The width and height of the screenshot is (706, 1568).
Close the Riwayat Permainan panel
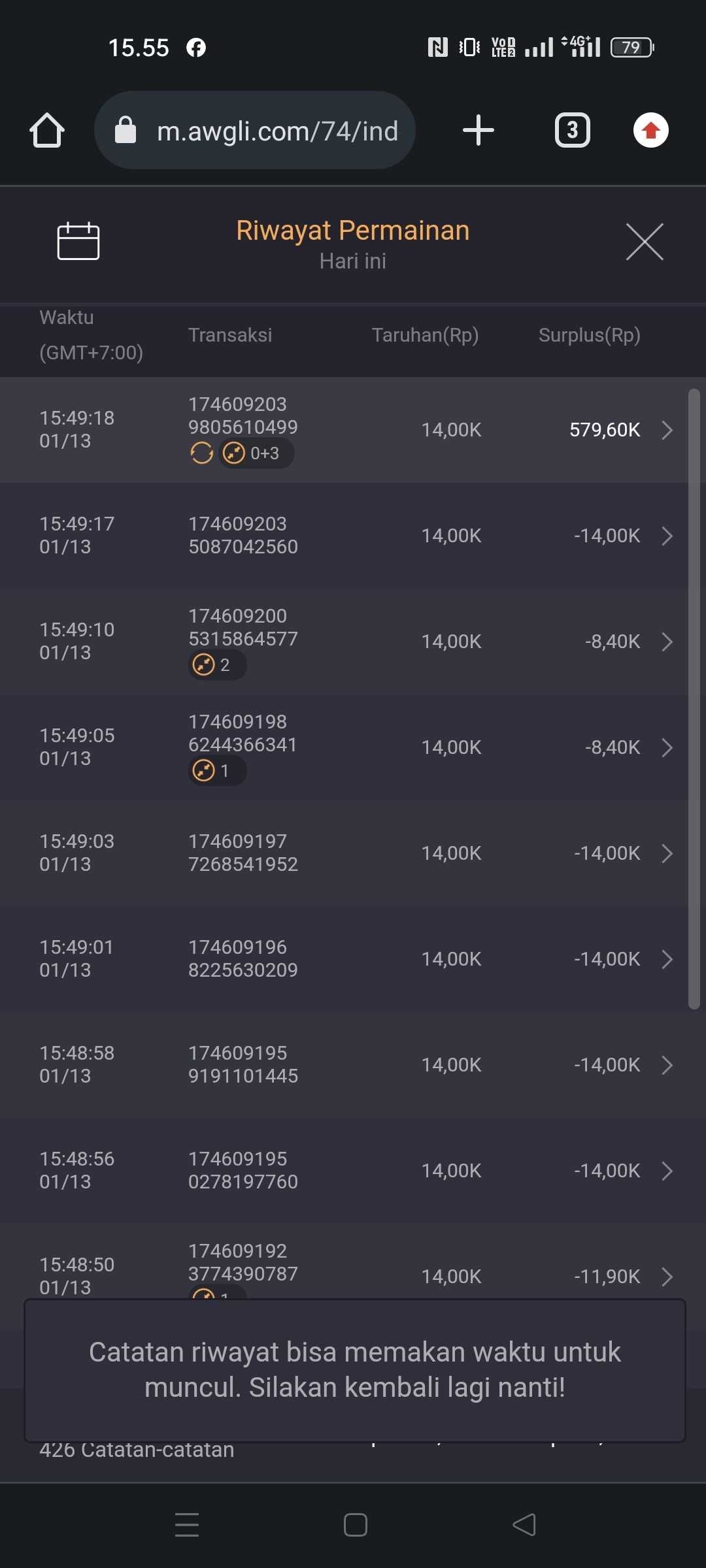[x=645, y=242]
